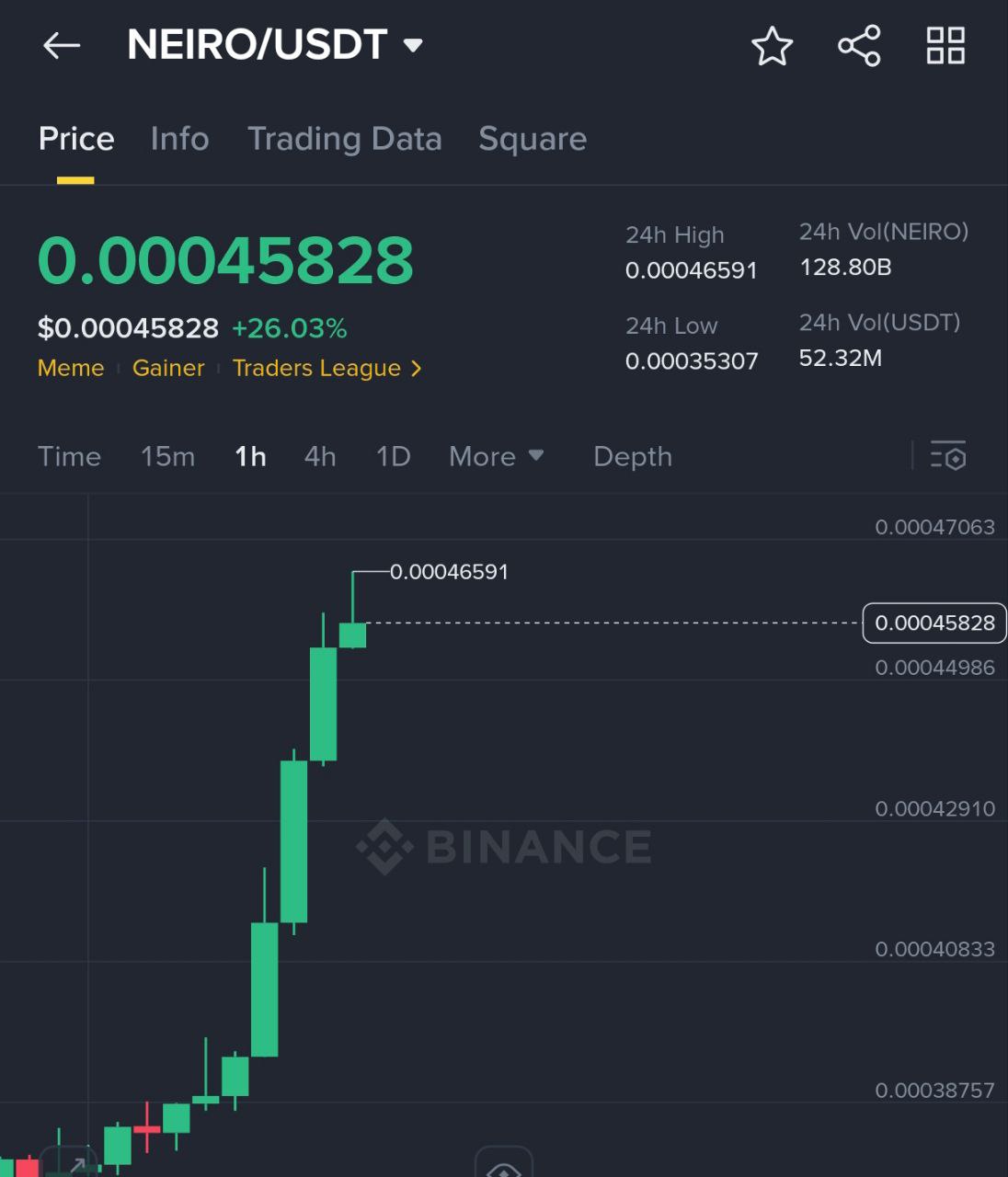
Task: Open the share icon
Action: pyautogui.click(x=859, y=46)
